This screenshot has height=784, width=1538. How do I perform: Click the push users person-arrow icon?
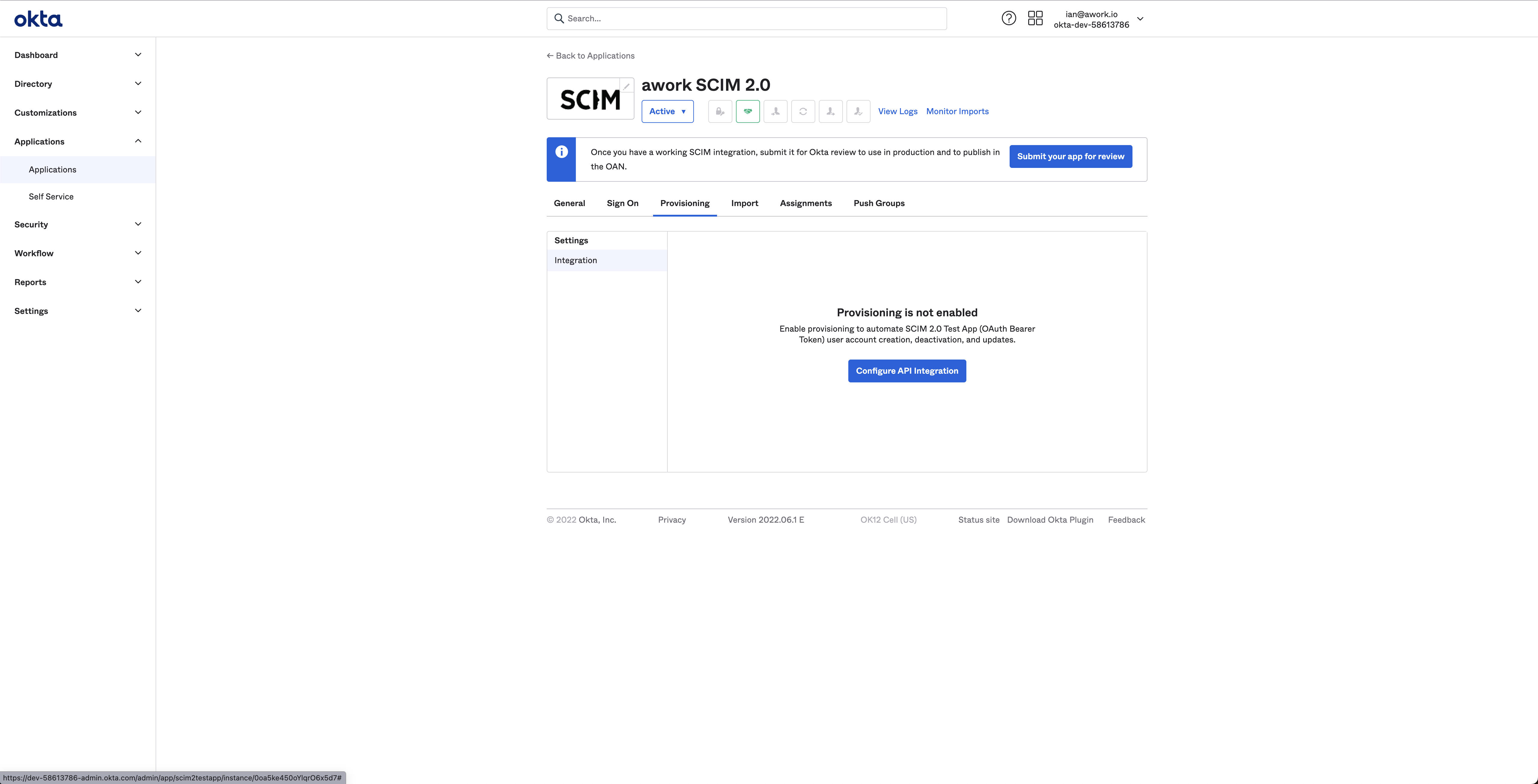point(831,112)
